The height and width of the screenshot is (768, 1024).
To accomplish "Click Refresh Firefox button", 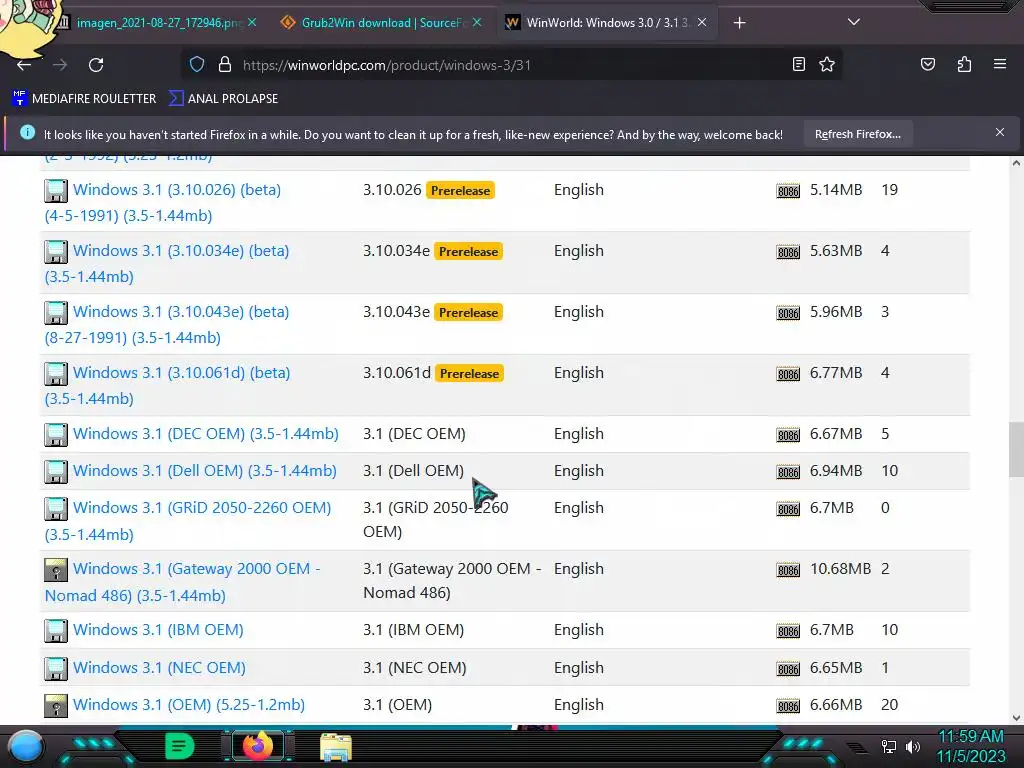I will pyautogui.click(x=857, y=134).
